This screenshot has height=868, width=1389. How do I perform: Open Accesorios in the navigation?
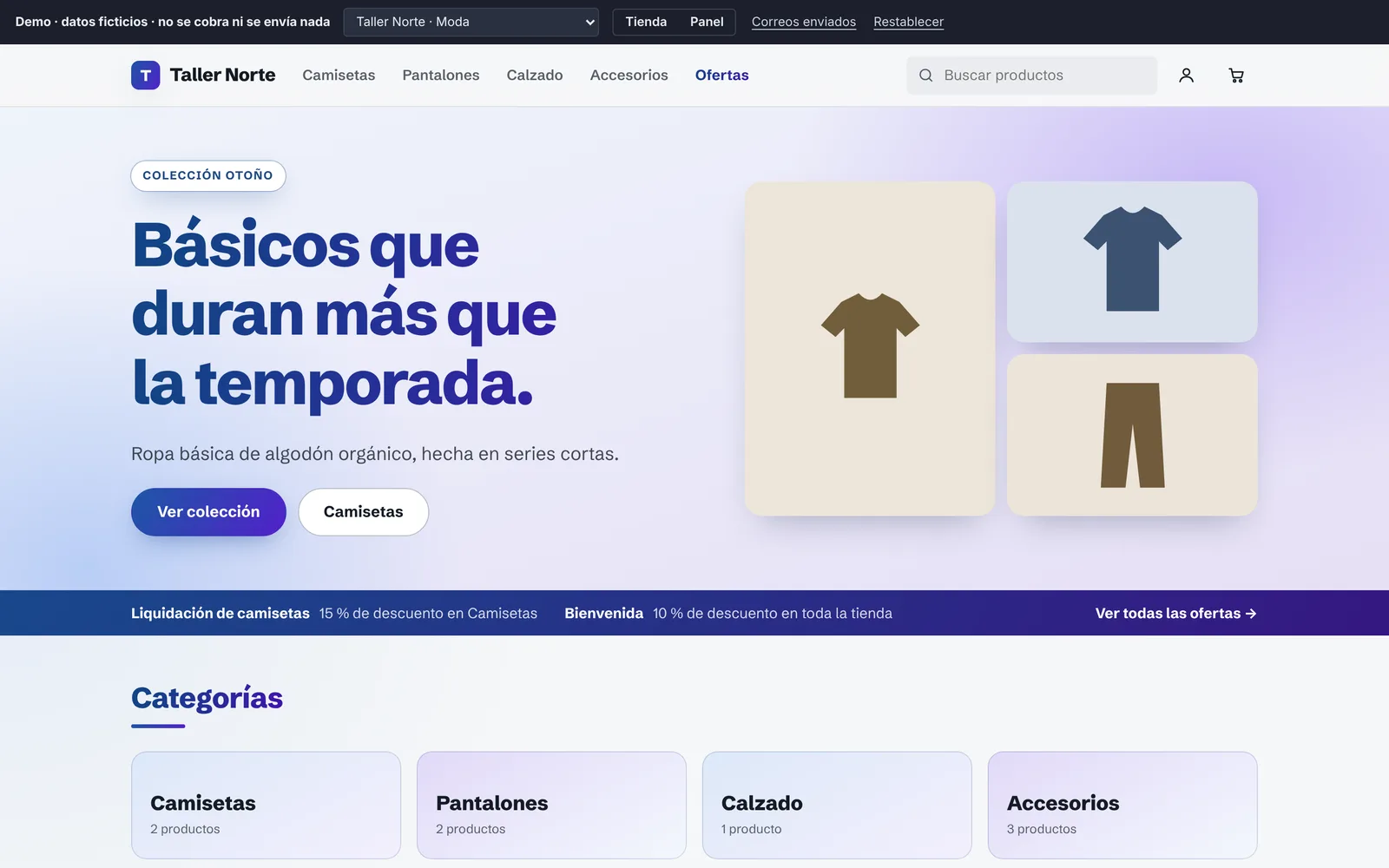629,76
